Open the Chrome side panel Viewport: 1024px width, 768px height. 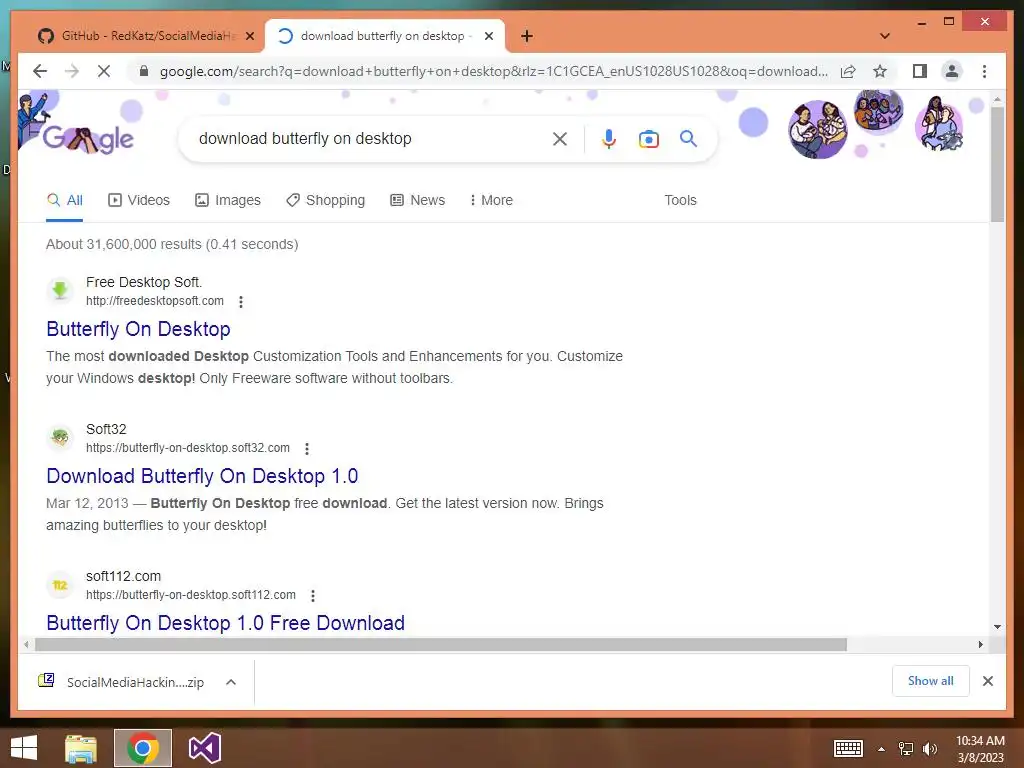920,71
